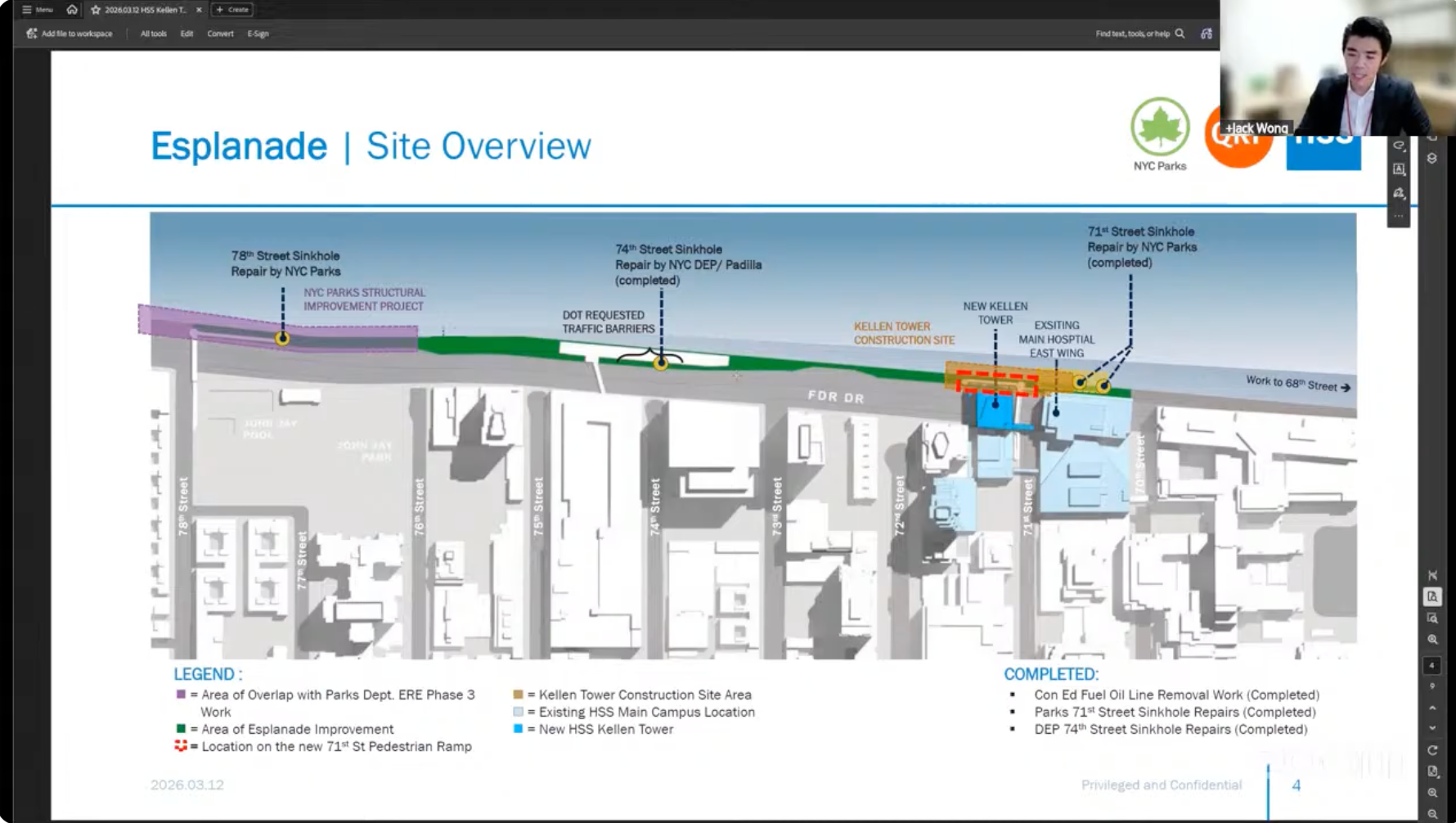Expand the freehand draw tool options

[1399, 146]
